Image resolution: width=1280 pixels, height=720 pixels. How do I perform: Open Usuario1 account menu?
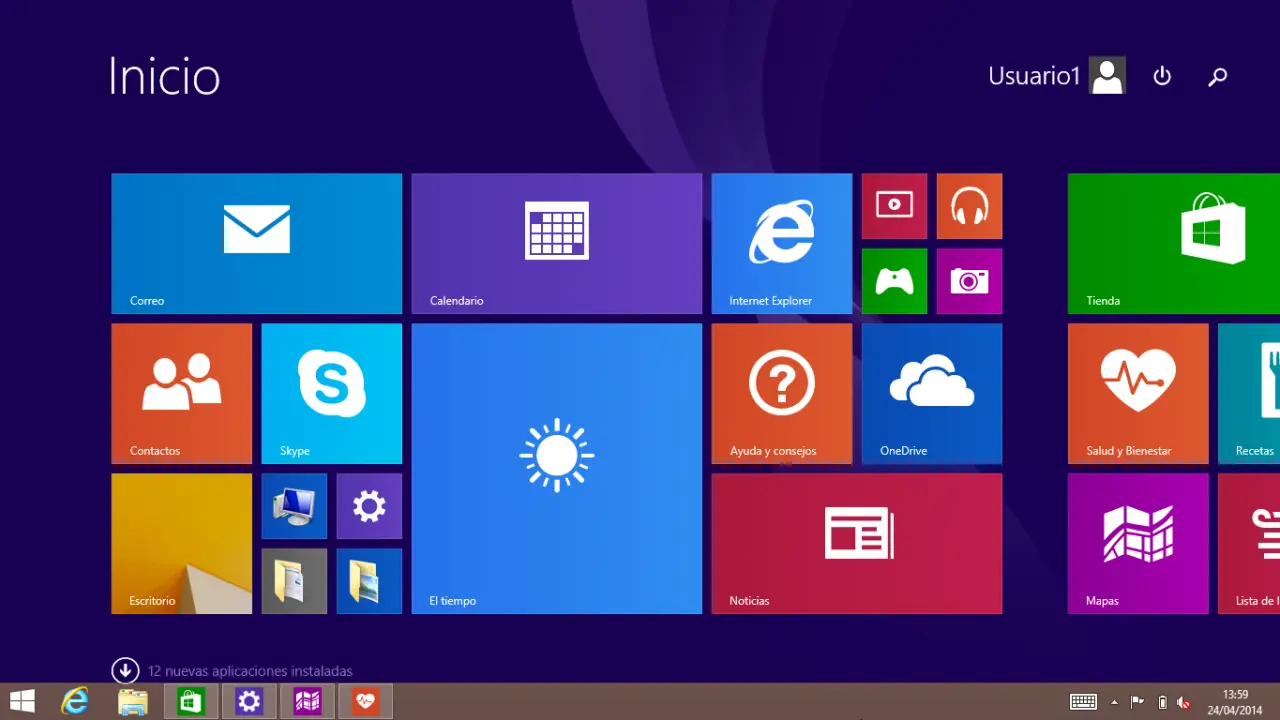click(x=1056, y=76)
